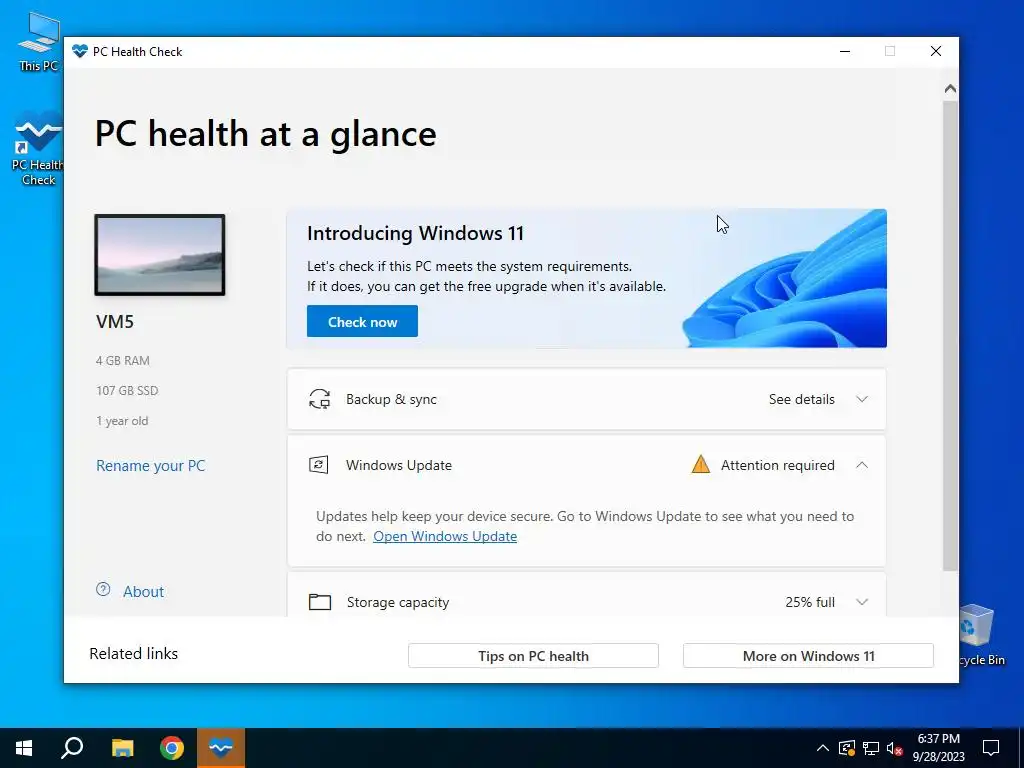Image resolution: width=1024 pixels, height=768 pixels.
Task: Collapse the Windows Update section chevron
Action: coord(862,465)
